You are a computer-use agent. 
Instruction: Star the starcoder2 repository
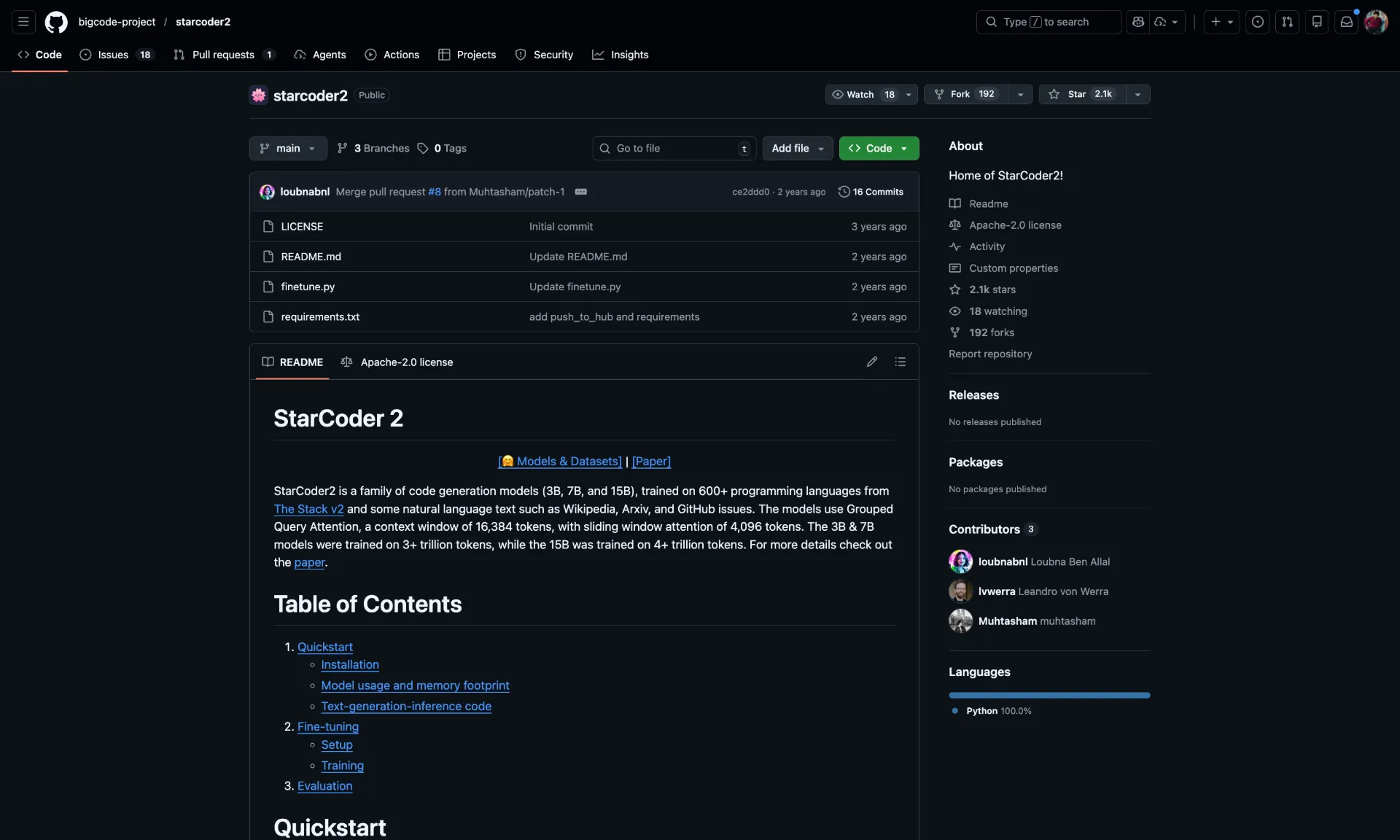(1081, 94)
